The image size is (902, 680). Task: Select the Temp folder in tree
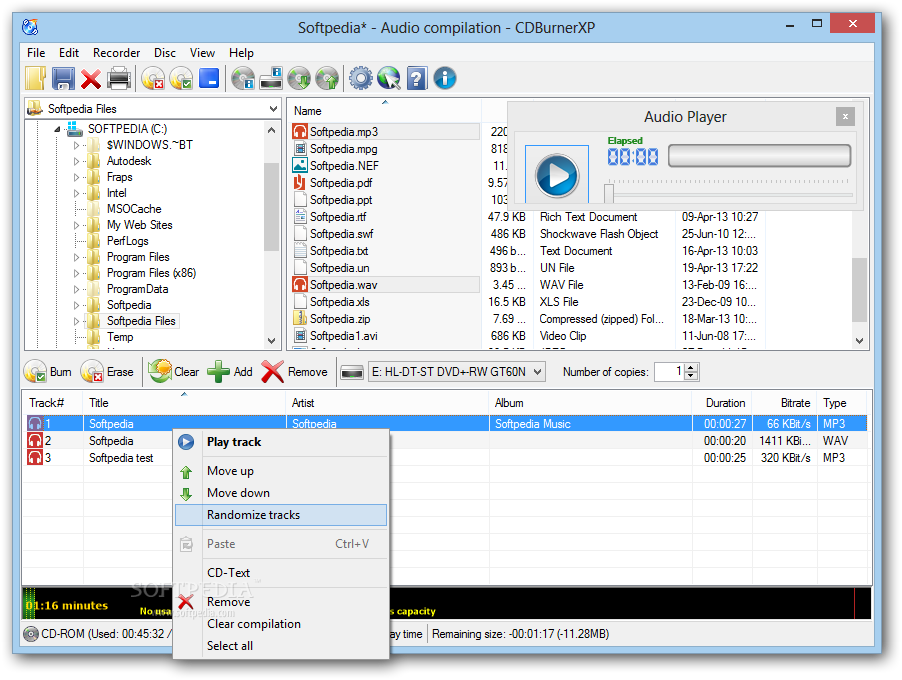click(120, 337)
